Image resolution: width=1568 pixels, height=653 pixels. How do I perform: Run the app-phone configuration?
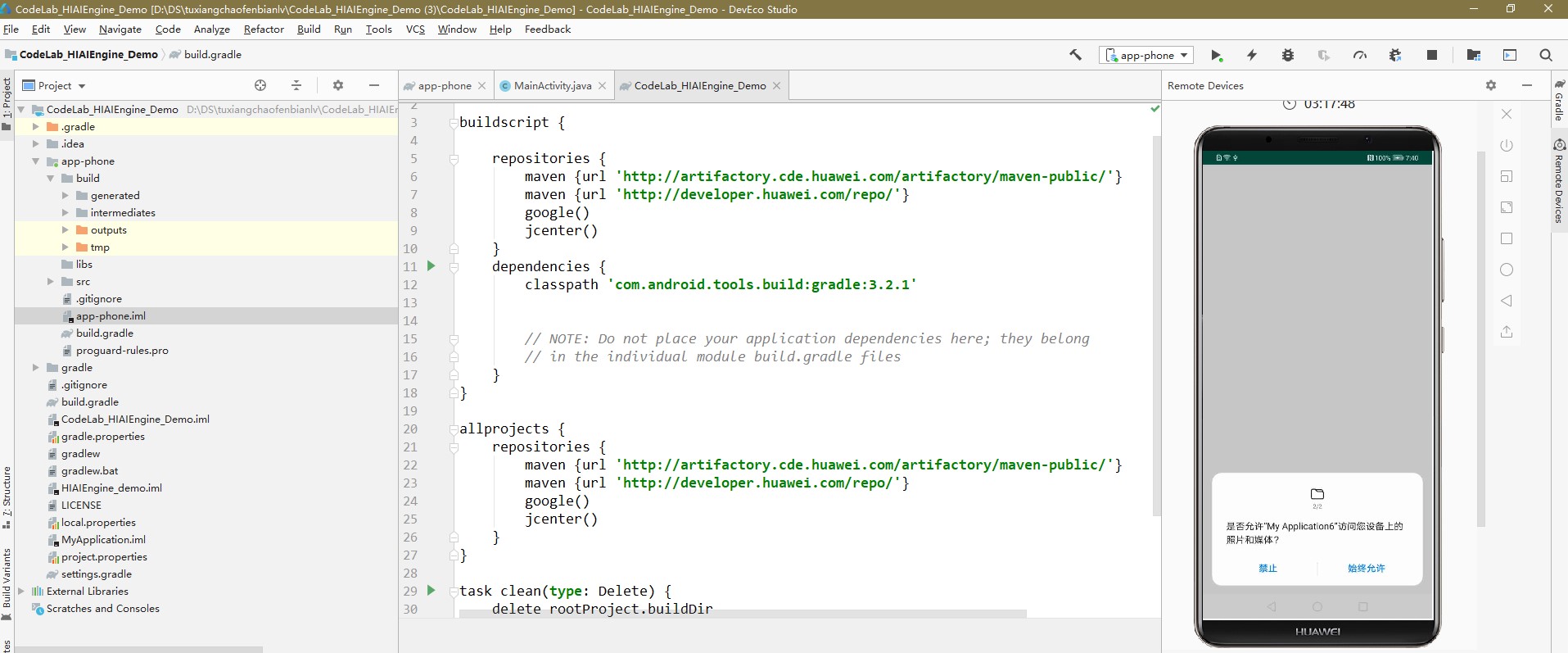pos(1216,55)
